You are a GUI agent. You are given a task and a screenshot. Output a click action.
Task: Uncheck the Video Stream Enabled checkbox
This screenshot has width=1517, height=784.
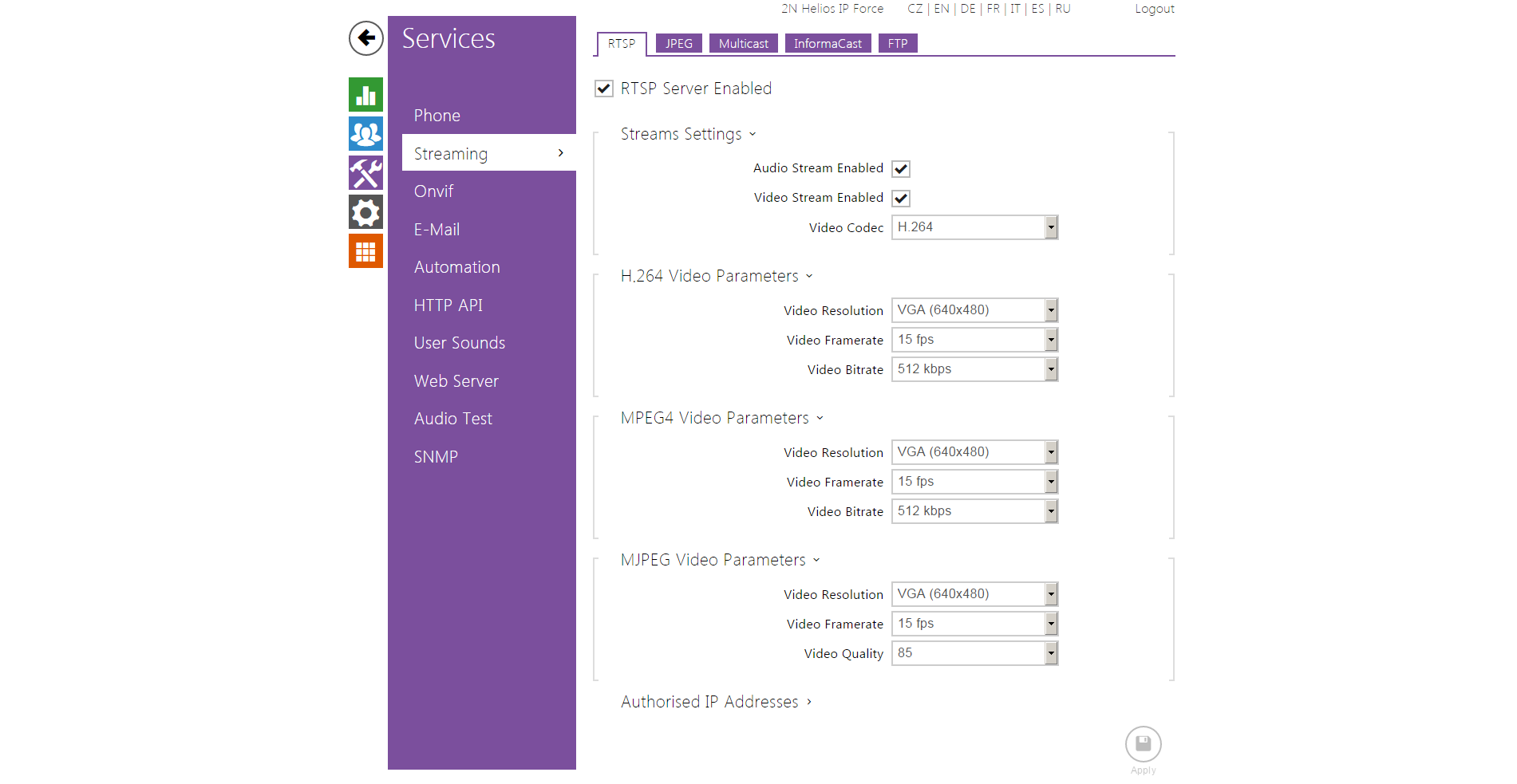(901, 199)
